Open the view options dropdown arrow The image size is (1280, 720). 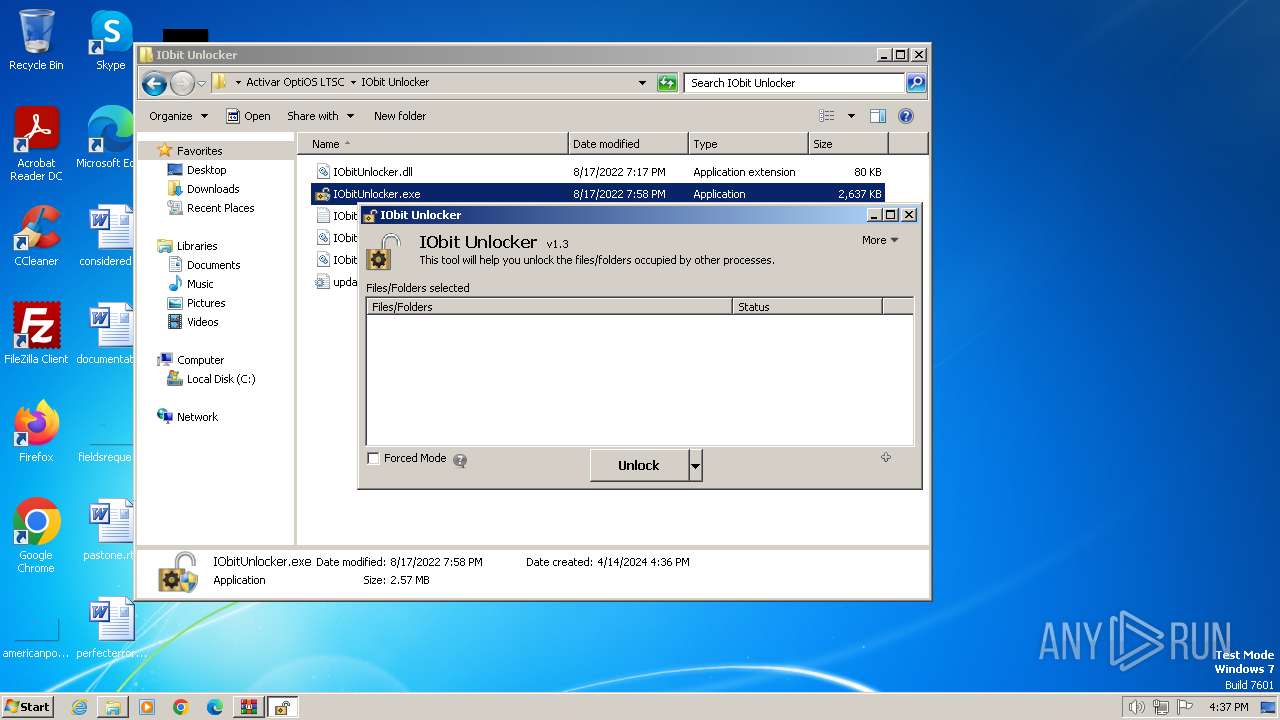[x=851, y=116]
